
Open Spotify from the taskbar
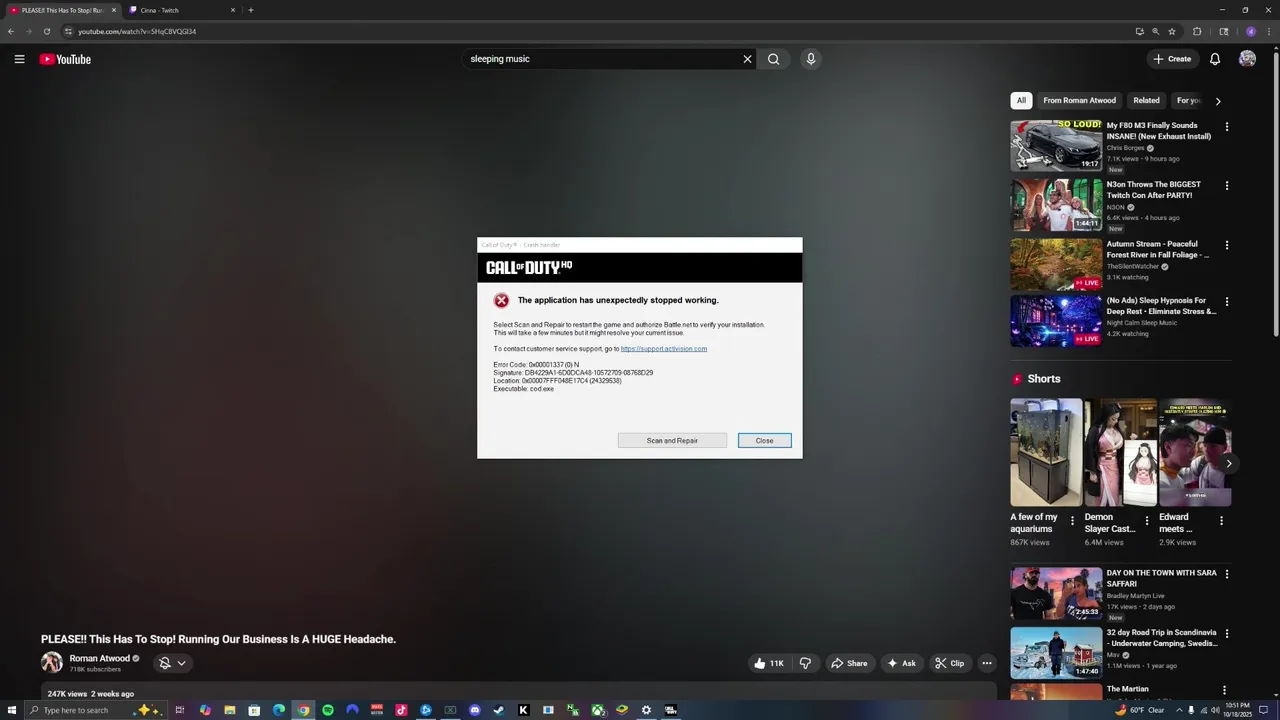[328, 710]
